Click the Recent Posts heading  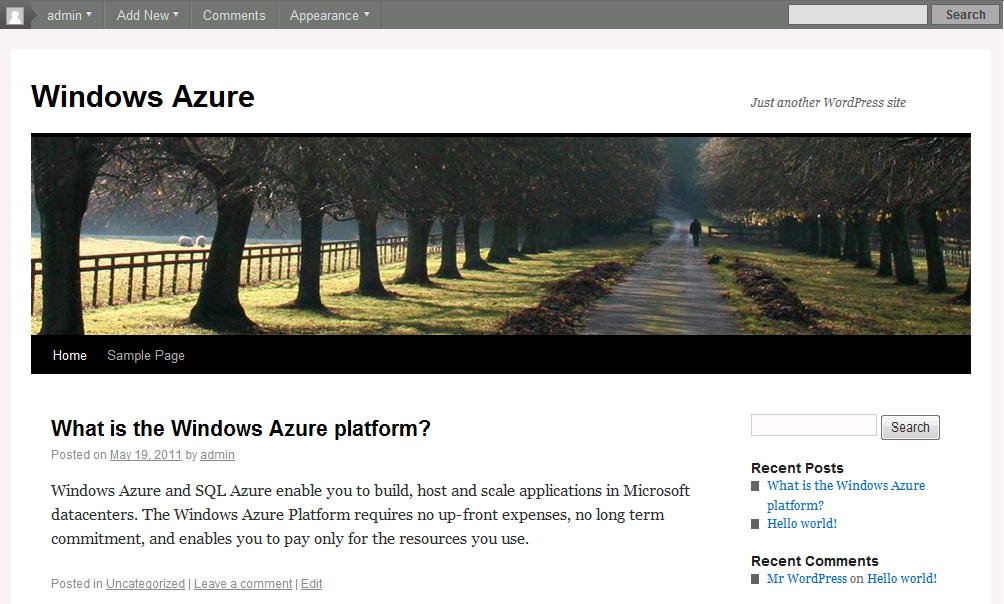click(x=797, y=468)
